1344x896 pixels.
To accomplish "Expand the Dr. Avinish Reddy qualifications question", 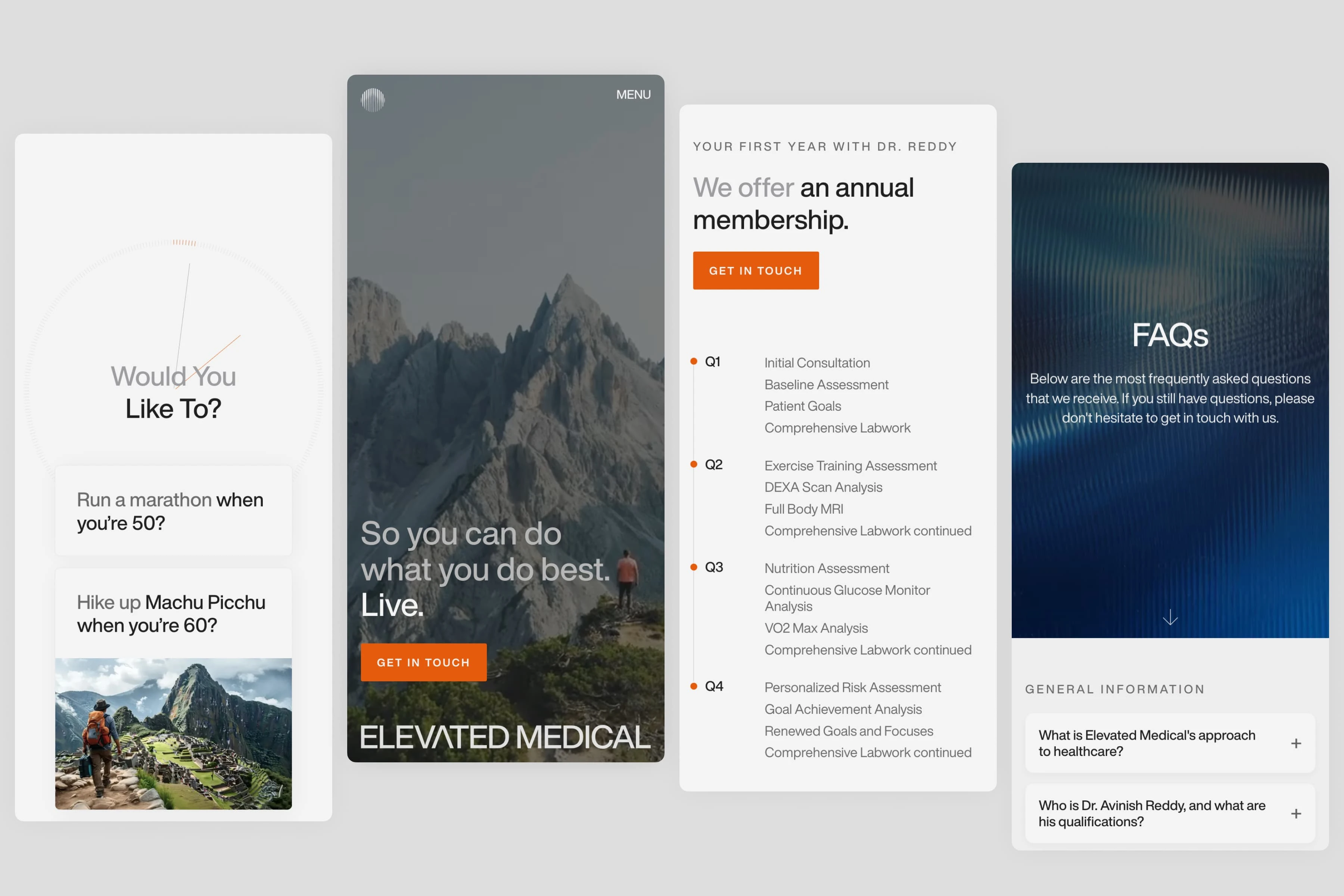I will [x=1170, y=813].
